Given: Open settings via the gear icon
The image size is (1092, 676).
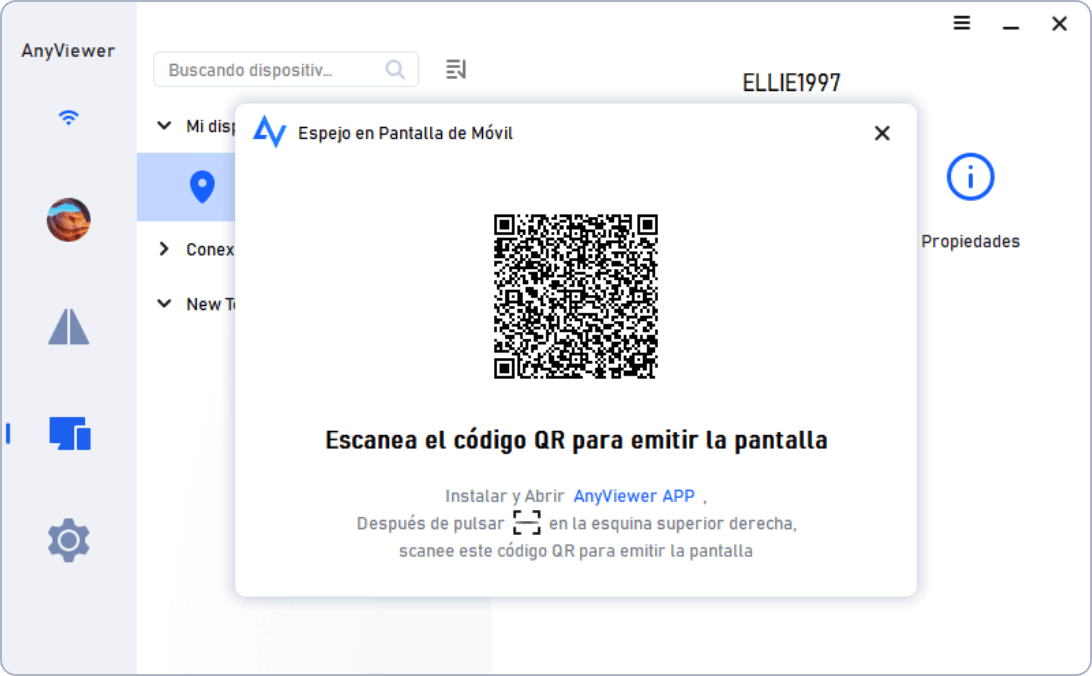Looking at the screenshot, I should click(69, 540).
